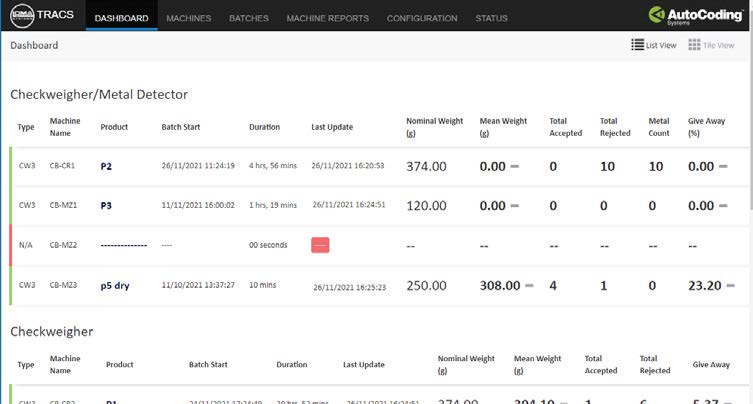Open the Configuration menu

[x=421, y=18]
